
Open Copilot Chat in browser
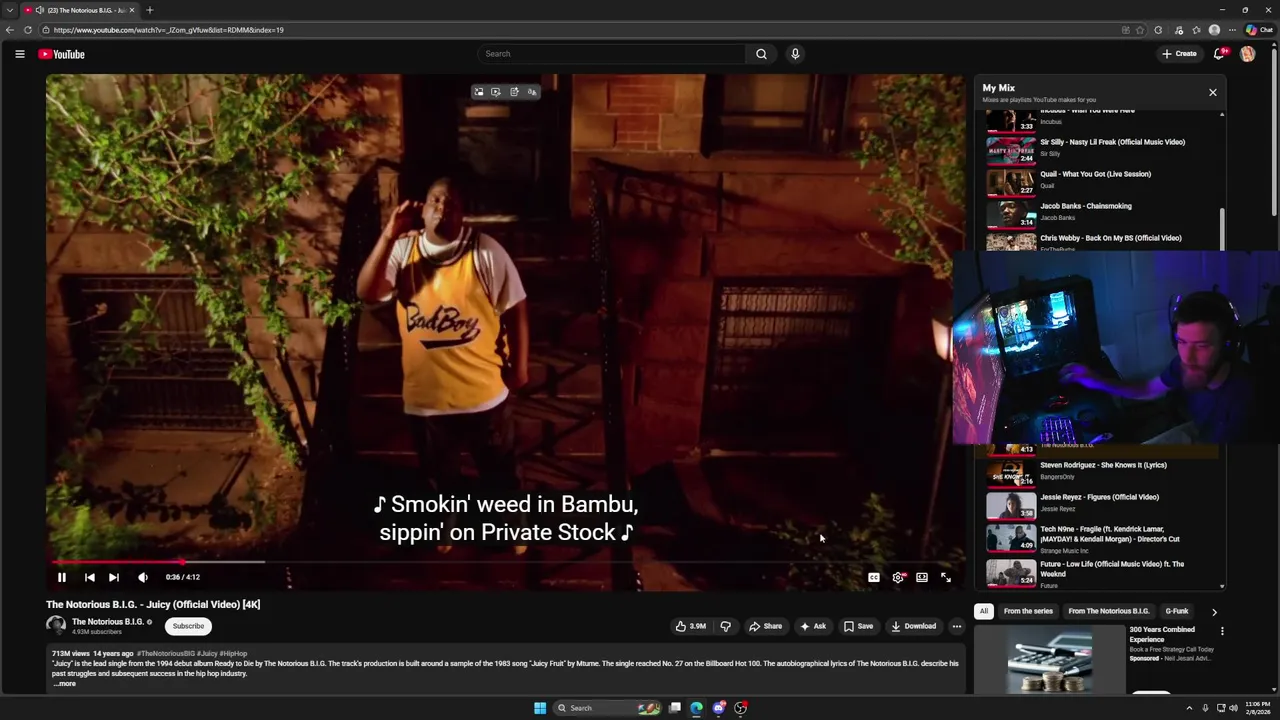point(1259,30)
